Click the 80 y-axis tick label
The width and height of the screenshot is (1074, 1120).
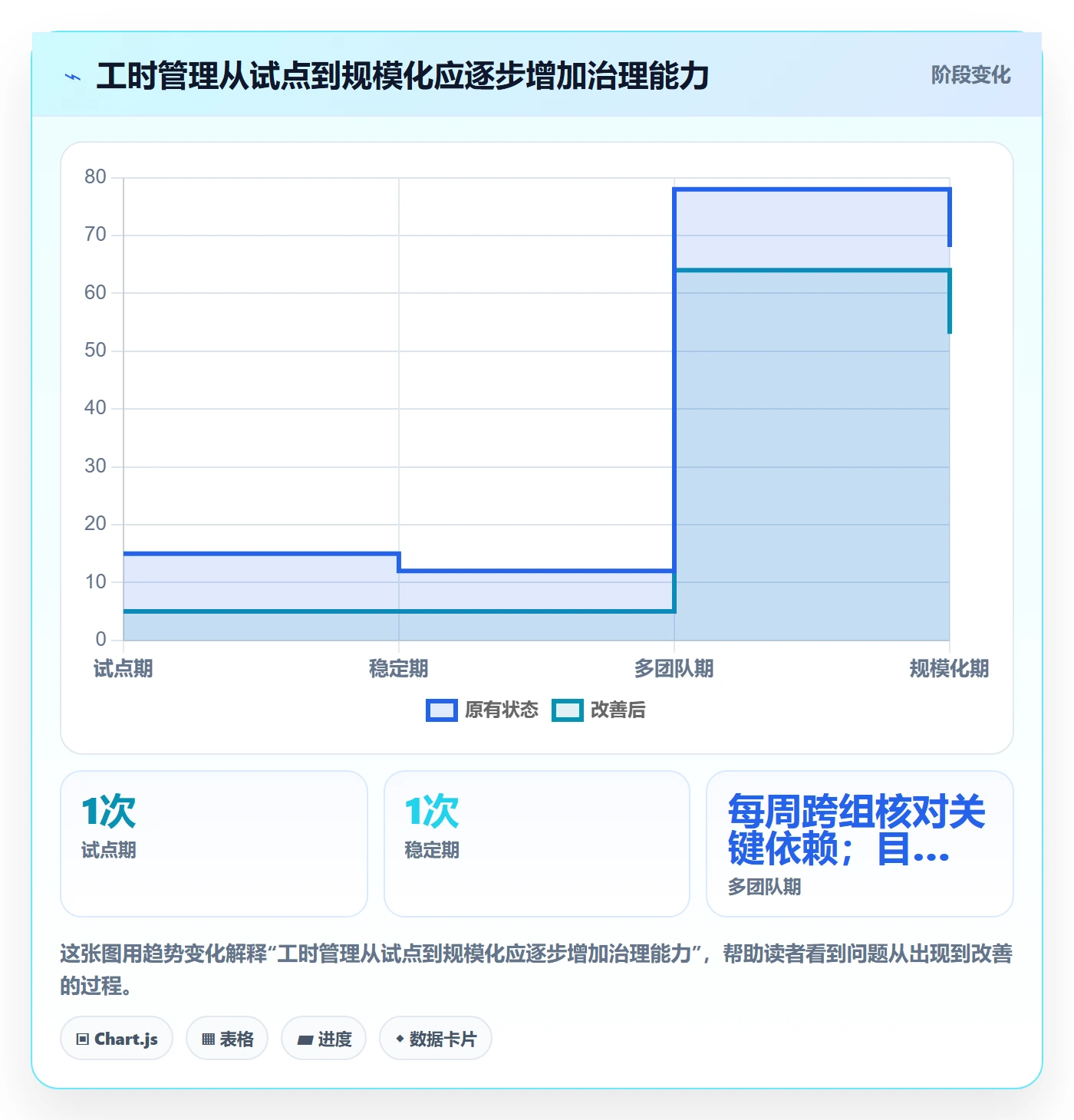pyautogui.click(x=96, y=177)
